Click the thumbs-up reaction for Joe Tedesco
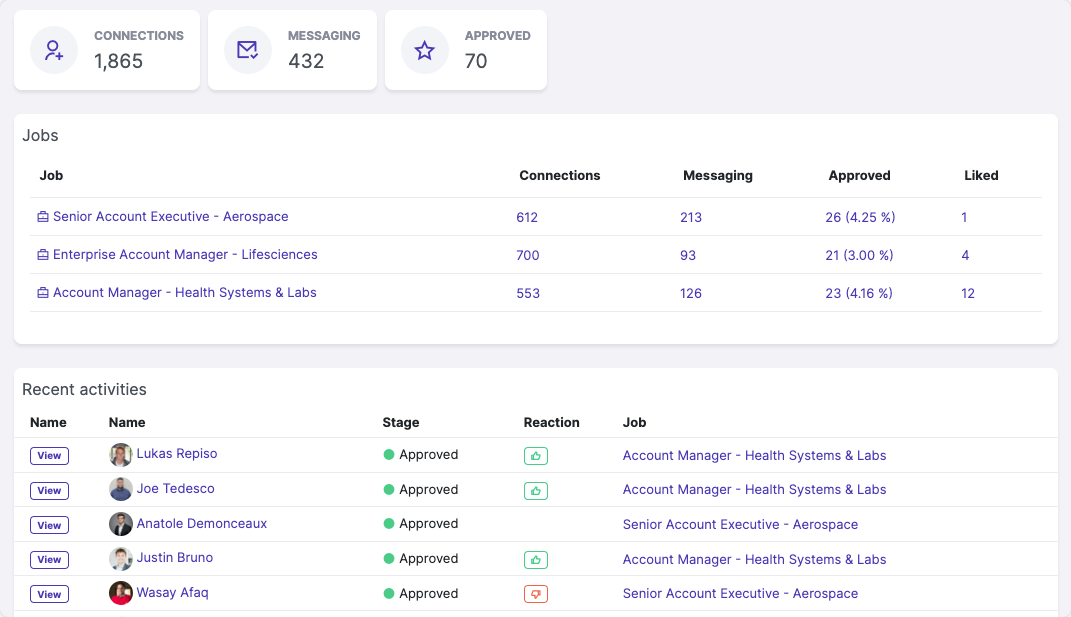The height and width of the screenshot is (617, 1071). pos(535,490)
